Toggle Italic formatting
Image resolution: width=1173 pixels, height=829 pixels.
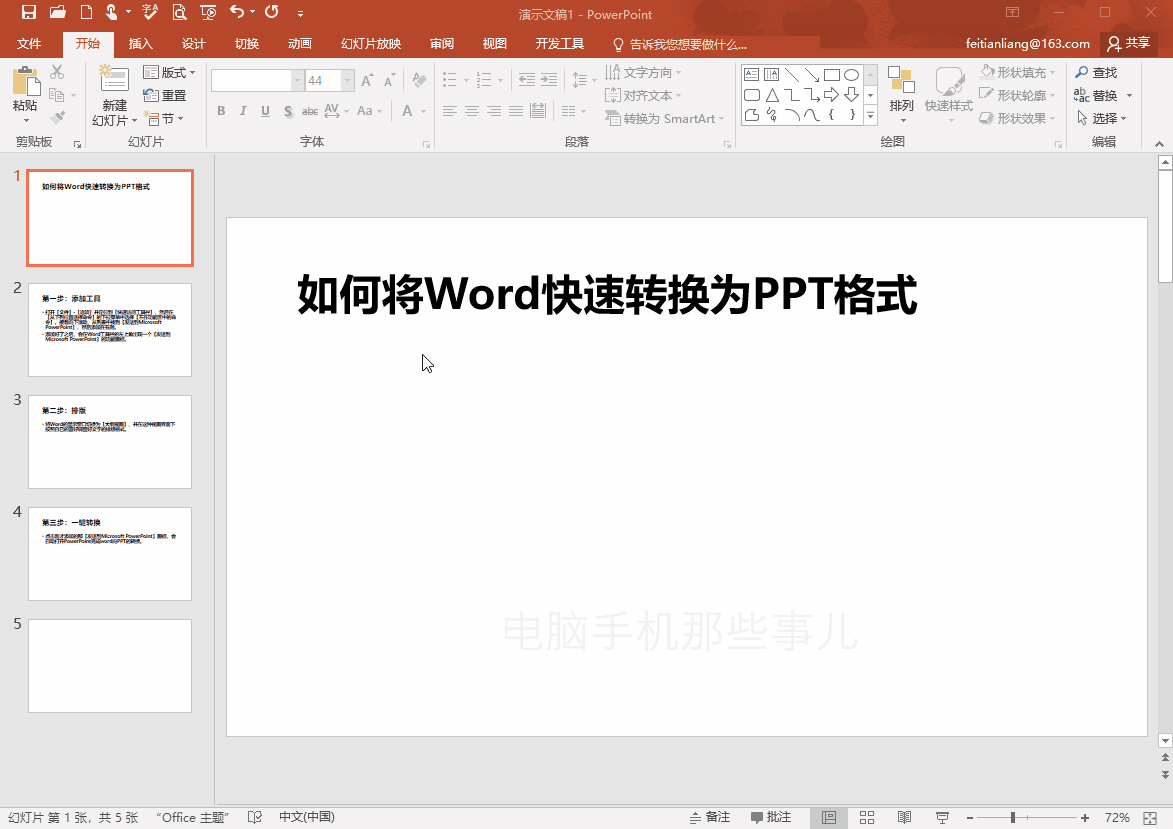point(243,111)
